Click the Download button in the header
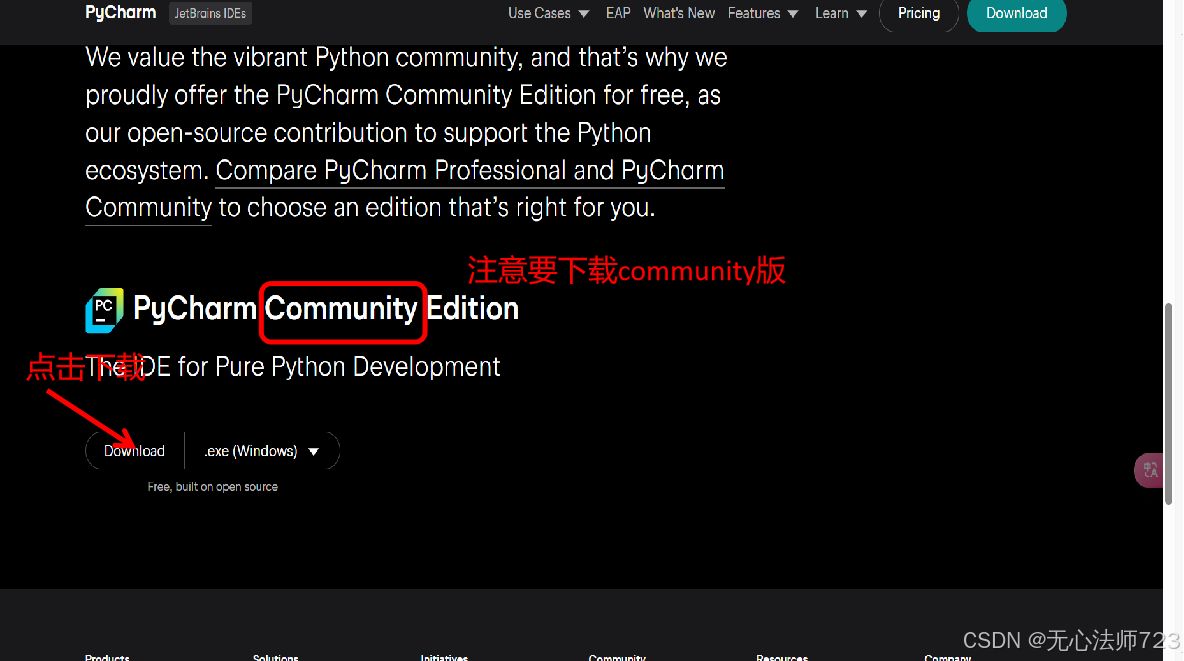The image size is (1184, 661). (1016, 14)
